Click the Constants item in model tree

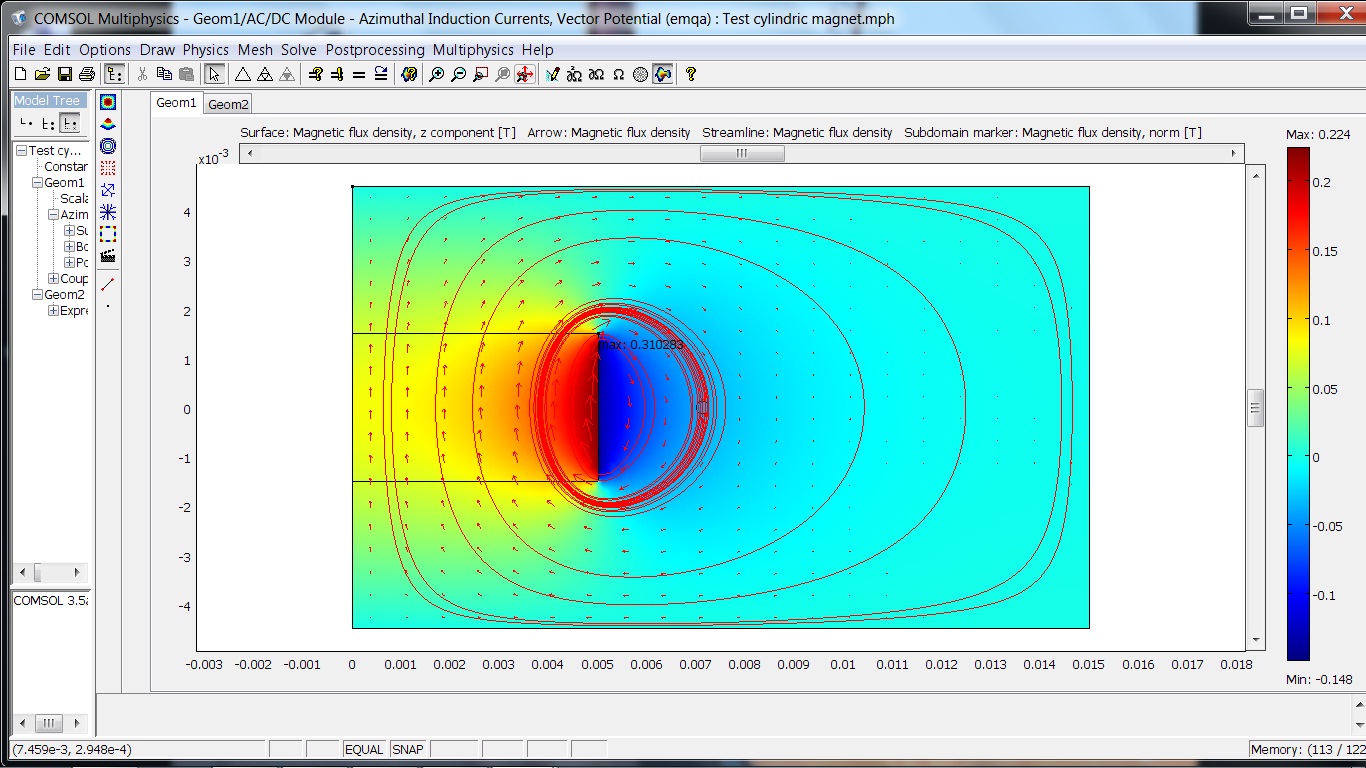[x=66, y=167]
